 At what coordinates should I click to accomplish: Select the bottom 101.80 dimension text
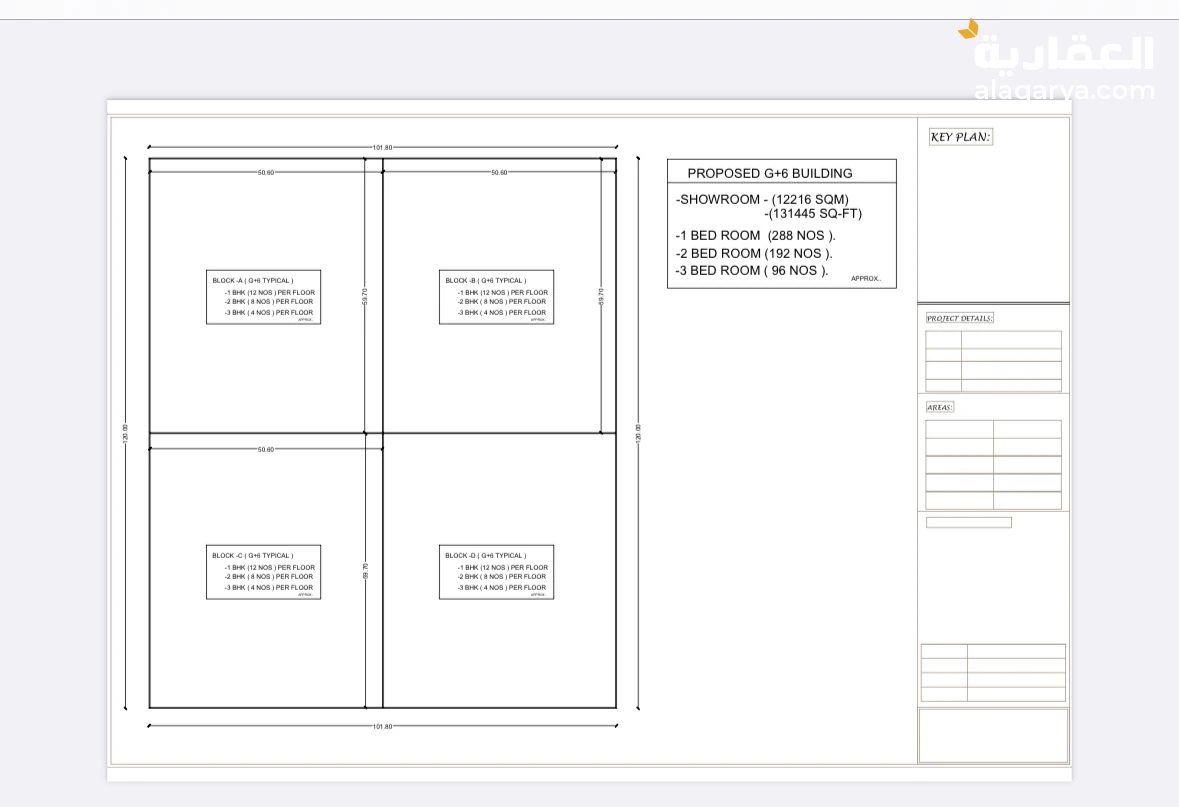click(382, 726)
